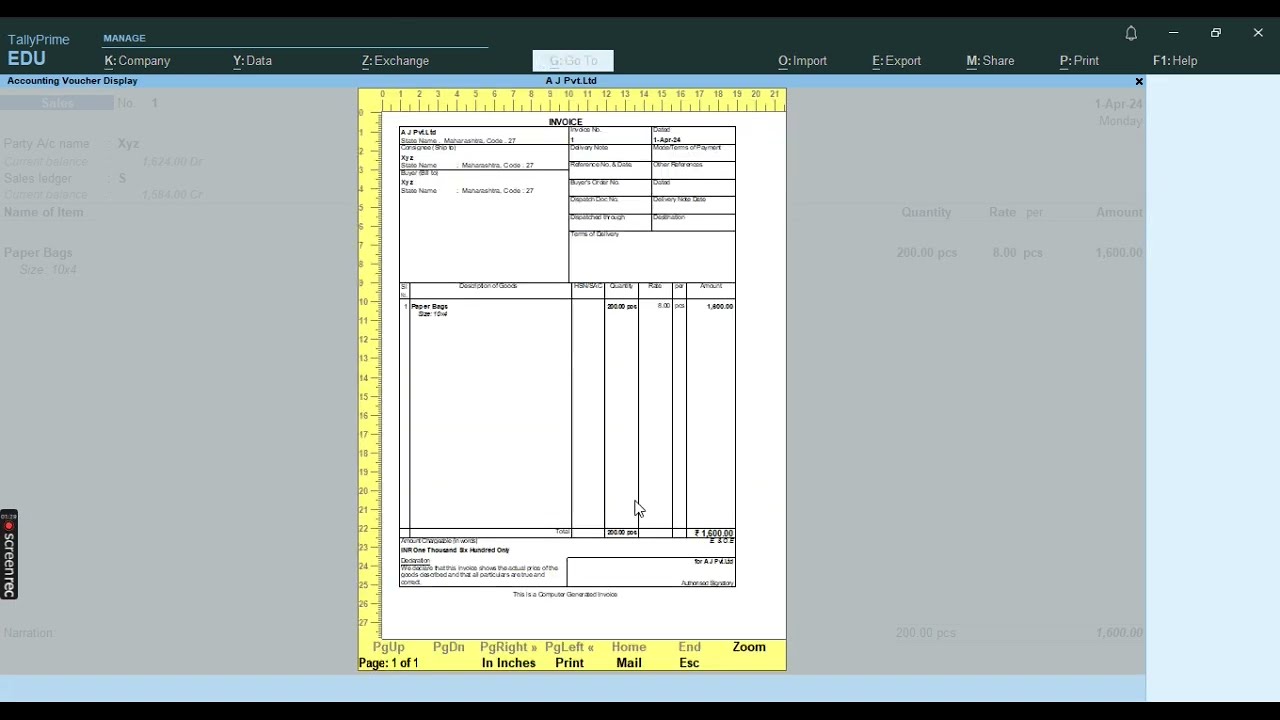Click Esc in preview footer
Image resolution: width=1280 pixels, height=720 pixels.
point(689,663)
